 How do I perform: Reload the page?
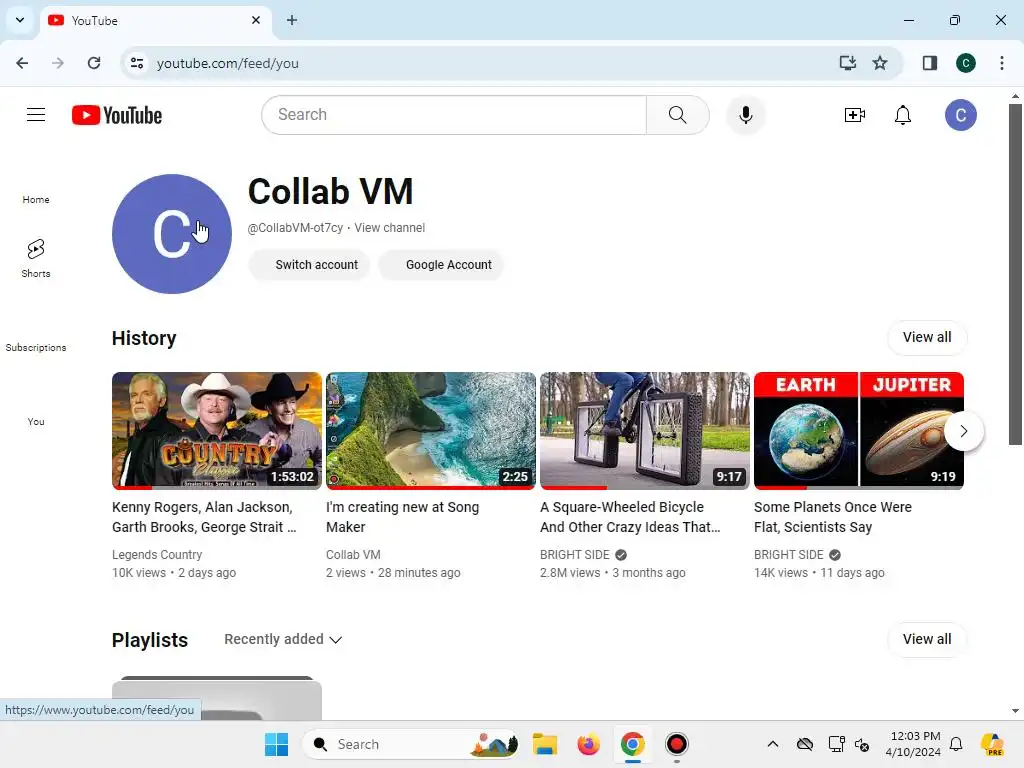tap(94, 63)
